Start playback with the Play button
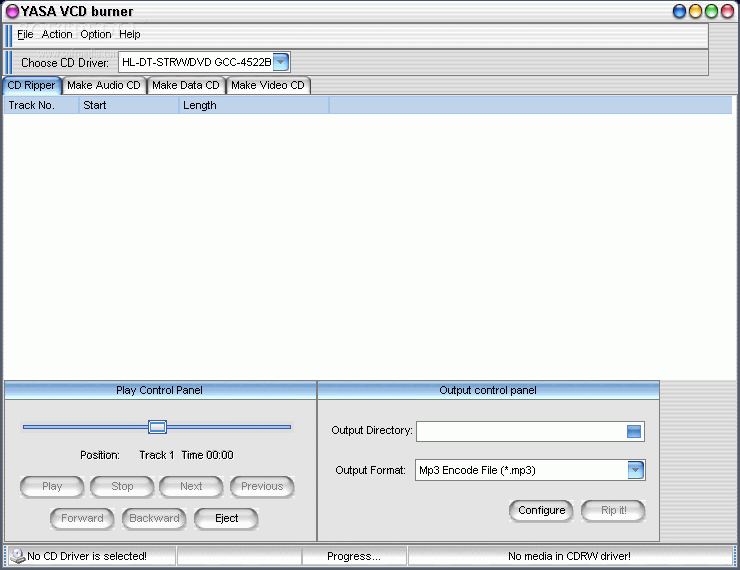 pyautogui.click(x=52, y=486)
